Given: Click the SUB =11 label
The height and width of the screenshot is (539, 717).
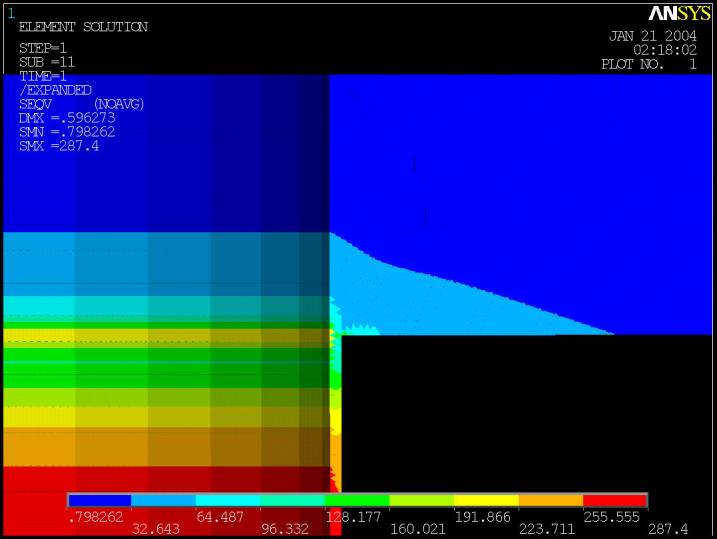Looking at the screenshot, I should 47,62.
